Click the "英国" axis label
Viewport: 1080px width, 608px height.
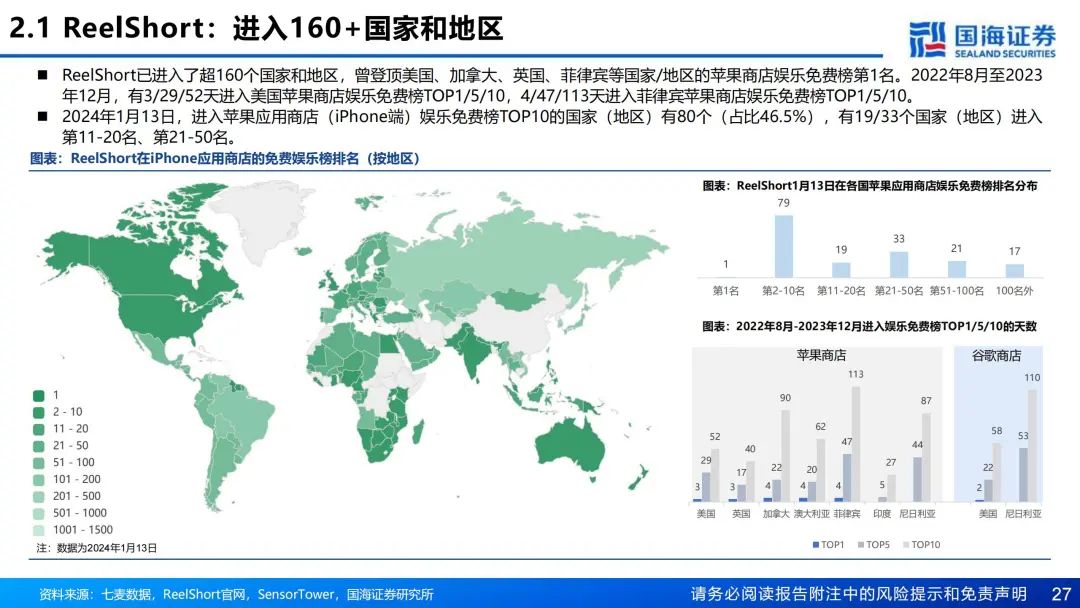click(741, 514)
